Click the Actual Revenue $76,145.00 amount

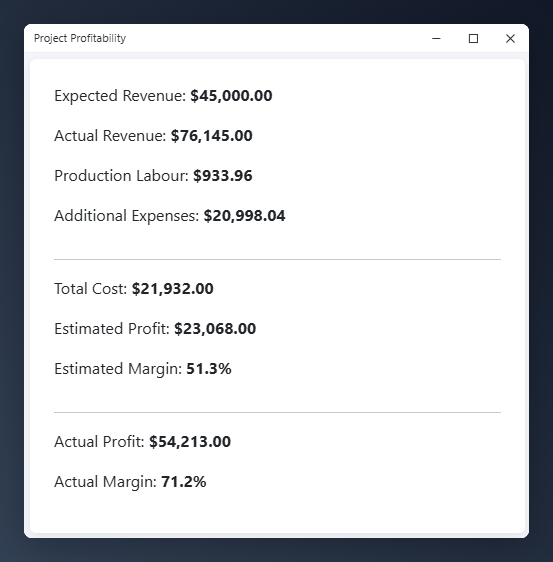(211, 136)
